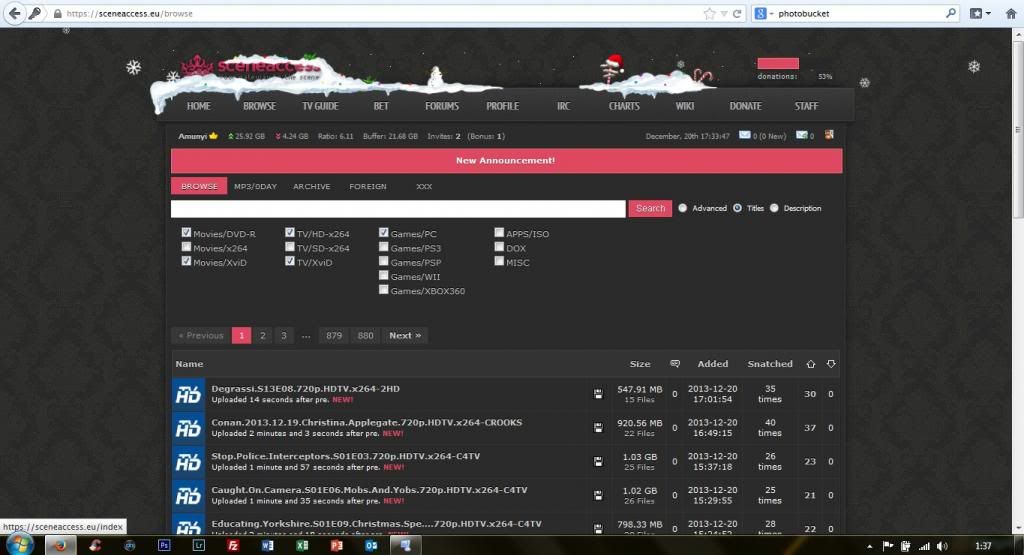Click the HD icon beside Caught.On.Camera
Viewport: 1024px width, 555px height.
[188, 496]
